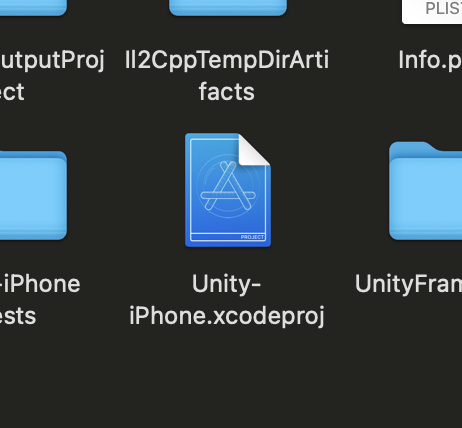The image size is (462, 428).
Task: Click the 'UnityFram' folder name label
Action: pos(408,284)
